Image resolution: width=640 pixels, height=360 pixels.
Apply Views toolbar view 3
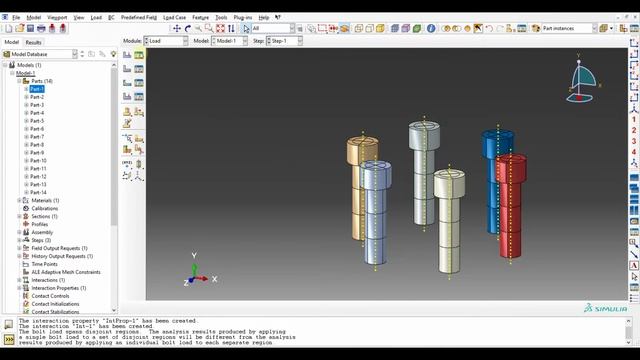pos(634,141)
